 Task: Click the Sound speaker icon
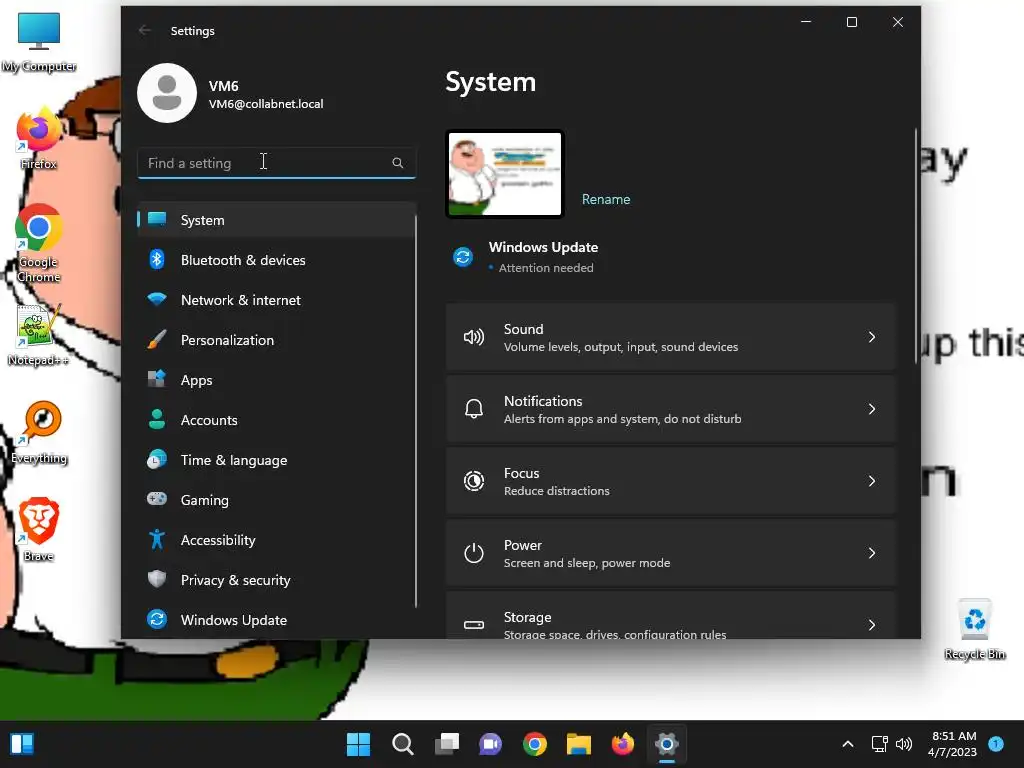click(x=474, y=337)
